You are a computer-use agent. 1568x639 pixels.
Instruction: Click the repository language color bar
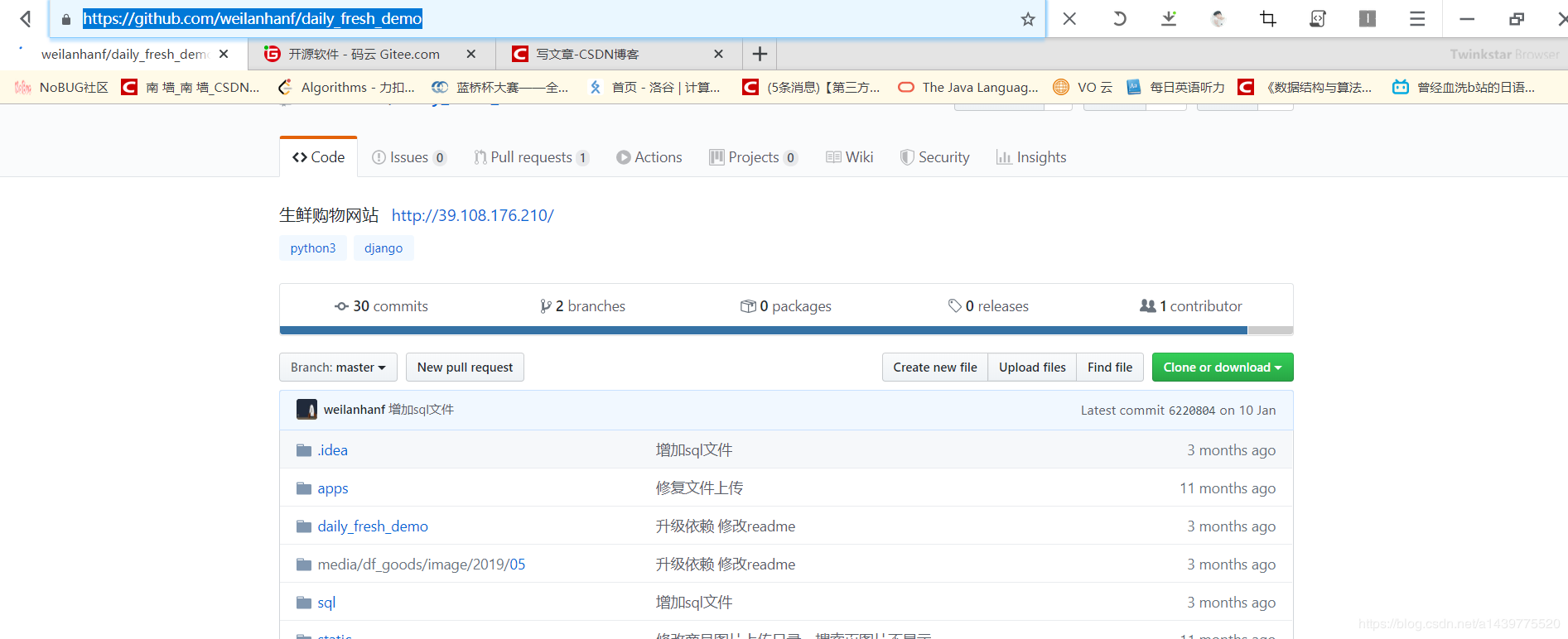(786, 330)
